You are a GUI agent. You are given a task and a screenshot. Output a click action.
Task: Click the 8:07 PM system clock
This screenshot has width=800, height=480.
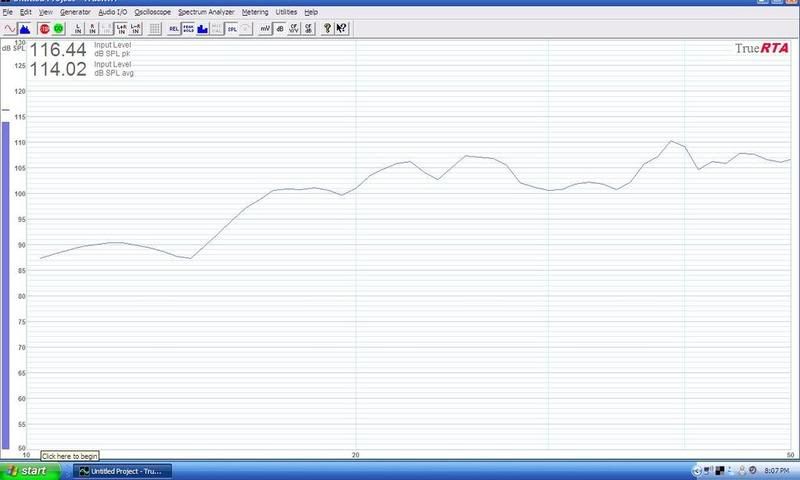point(777,471)
